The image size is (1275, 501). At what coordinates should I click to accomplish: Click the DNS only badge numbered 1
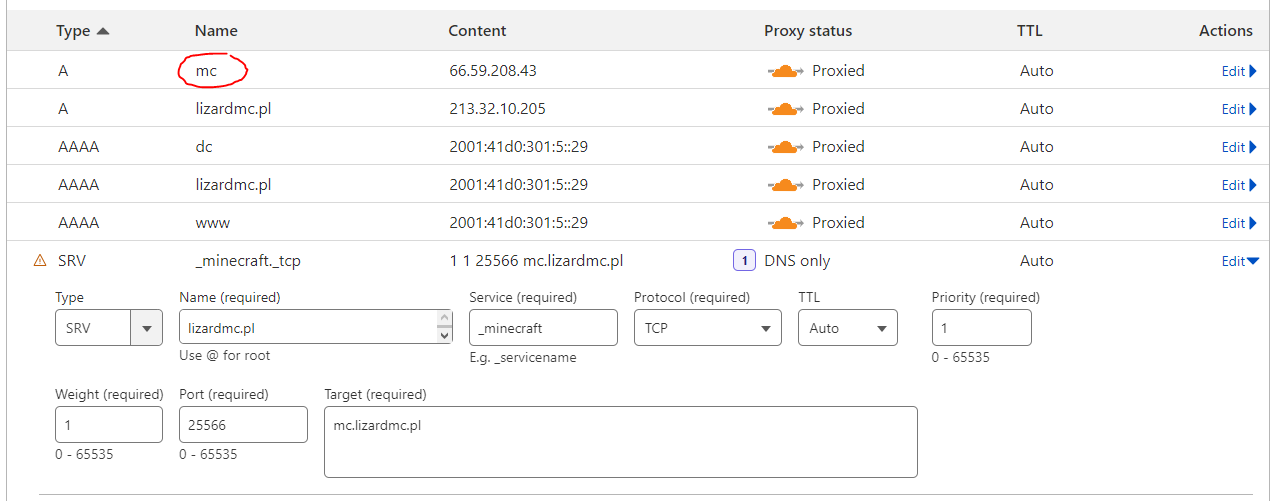744,261
